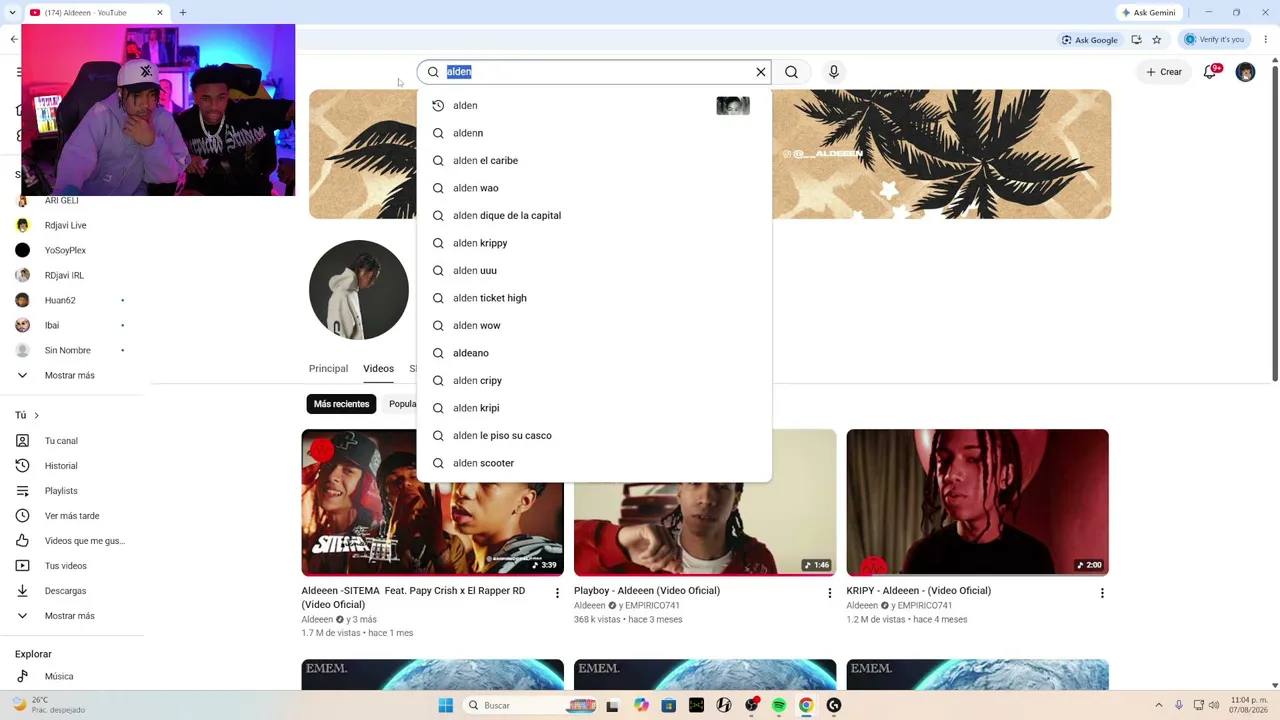Click the taskbar Buscar search box
This screenshot has height=720, width=1280.
click(x=530, y=705)
